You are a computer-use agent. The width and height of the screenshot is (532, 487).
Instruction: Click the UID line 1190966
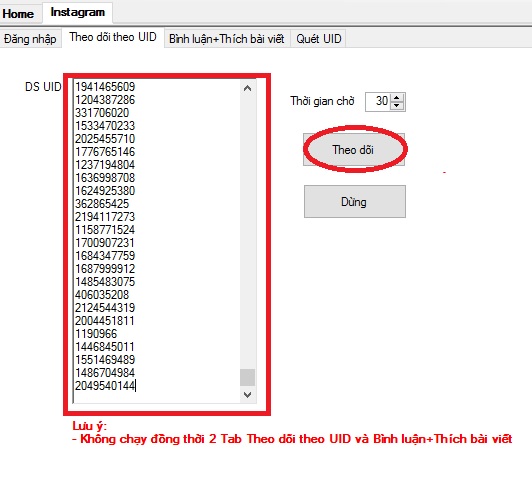pyautogui.click(x=96, y=334)
